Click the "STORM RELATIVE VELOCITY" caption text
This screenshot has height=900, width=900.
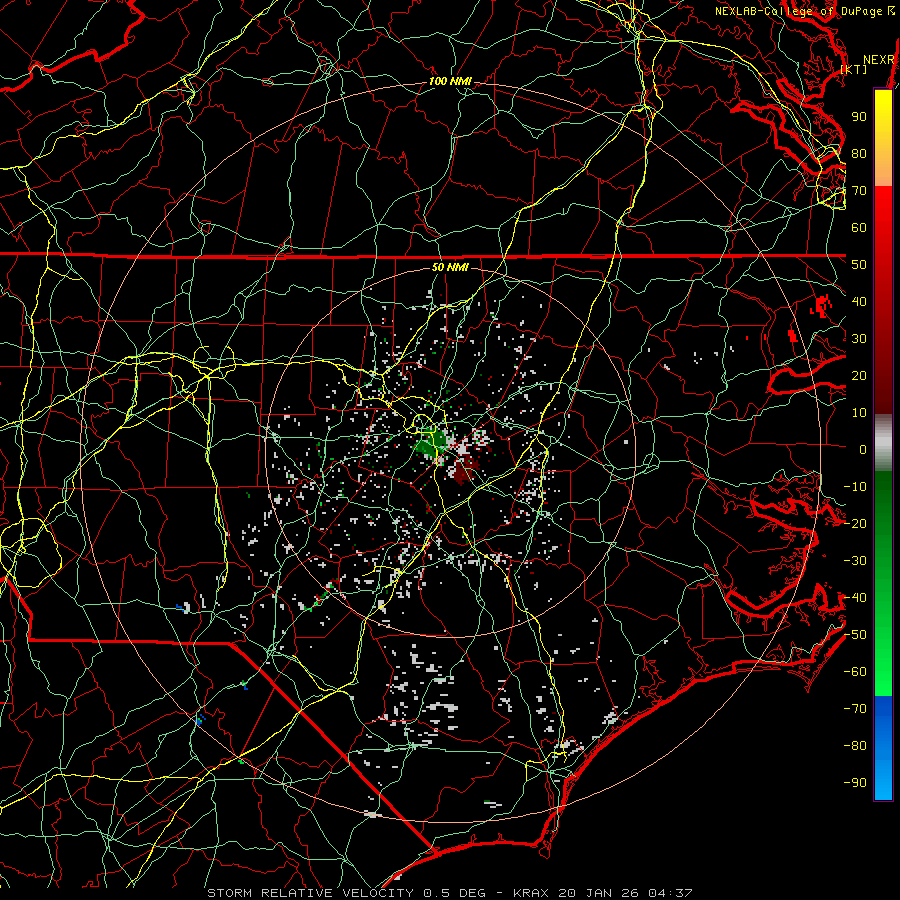coord(310,893)
